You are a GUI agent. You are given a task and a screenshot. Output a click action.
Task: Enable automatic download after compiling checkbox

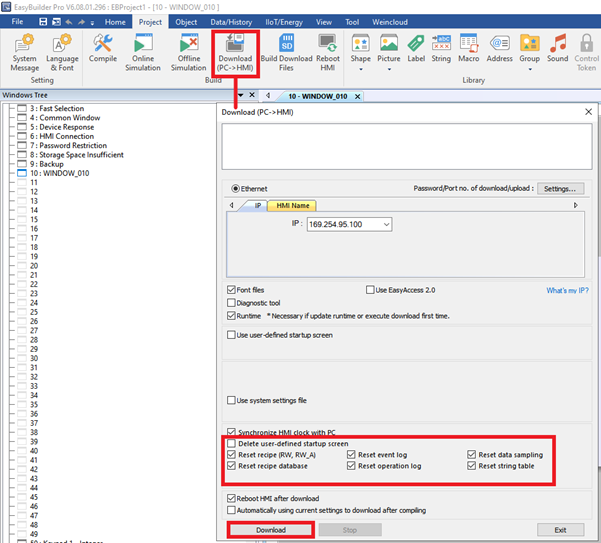231,510
